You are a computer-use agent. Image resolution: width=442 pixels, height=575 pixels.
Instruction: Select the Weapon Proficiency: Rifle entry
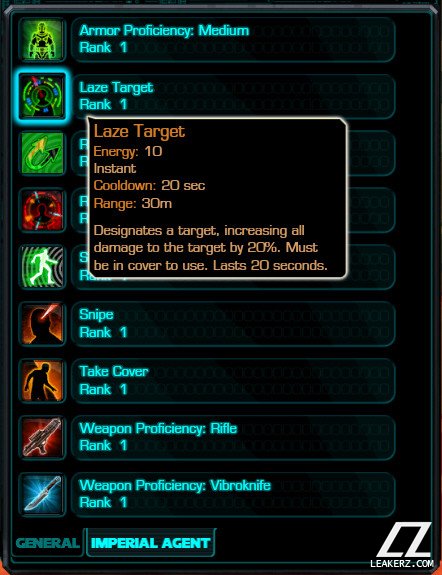coord(233,437)
